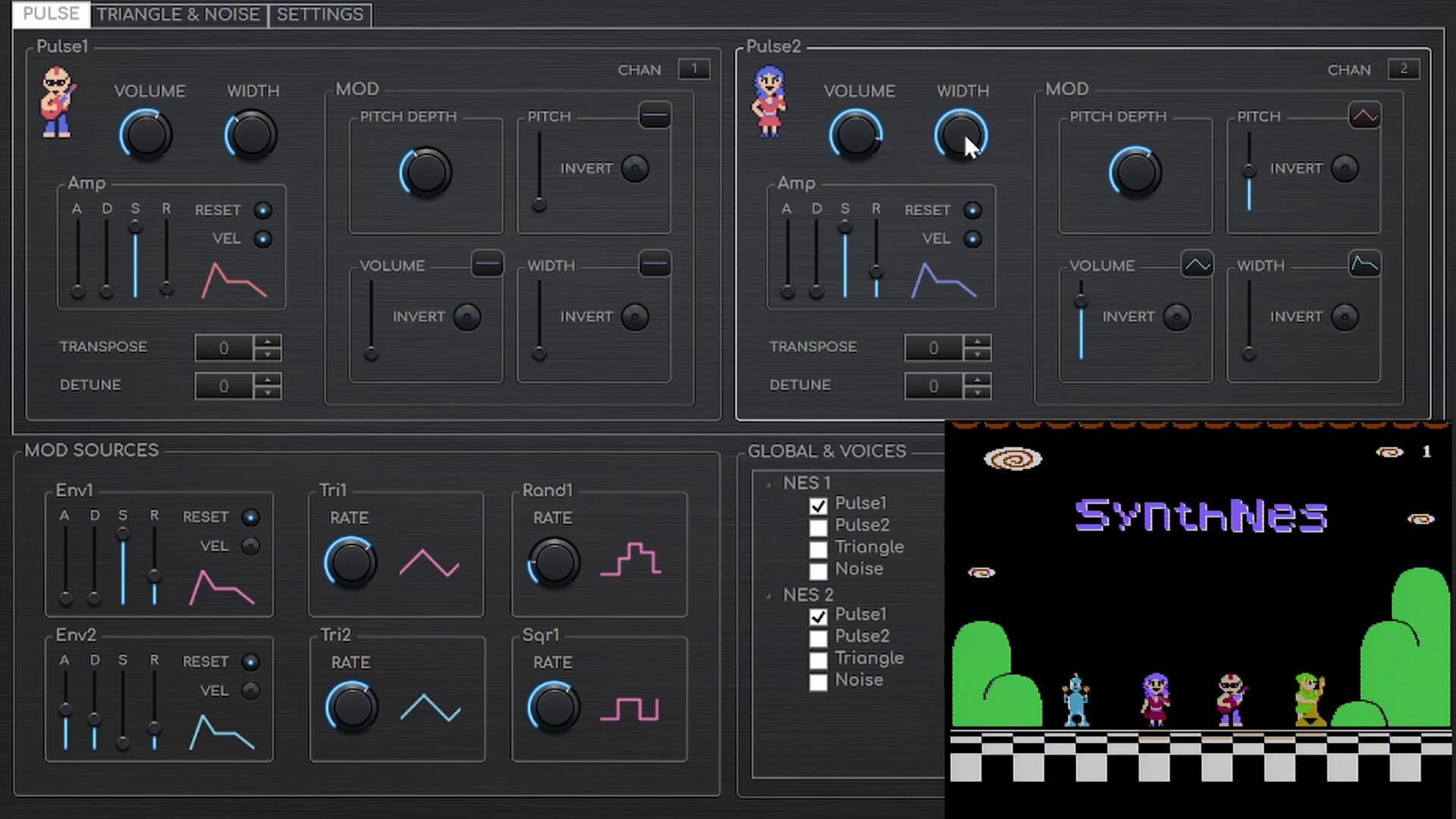1456x819 pixels.
Task: Click the Sqr1 square waveform graphic
Action: [630, 709]
